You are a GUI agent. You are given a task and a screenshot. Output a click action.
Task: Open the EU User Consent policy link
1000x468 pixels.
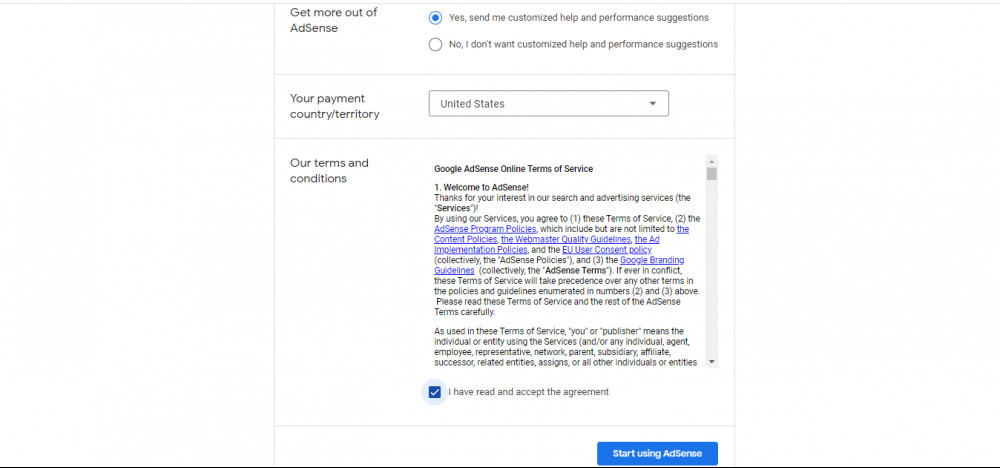point(607,250)
